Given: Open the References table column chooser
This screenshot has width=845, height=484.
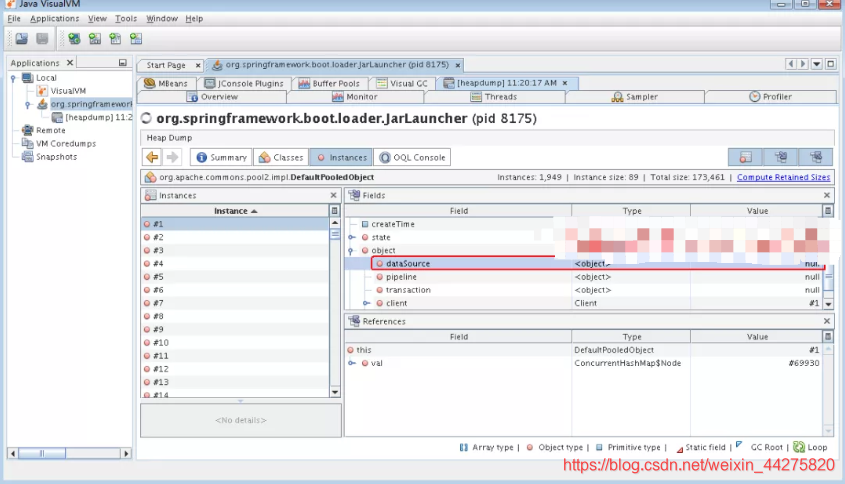Looking at the screenshot, I should click(x=828, y=337).
